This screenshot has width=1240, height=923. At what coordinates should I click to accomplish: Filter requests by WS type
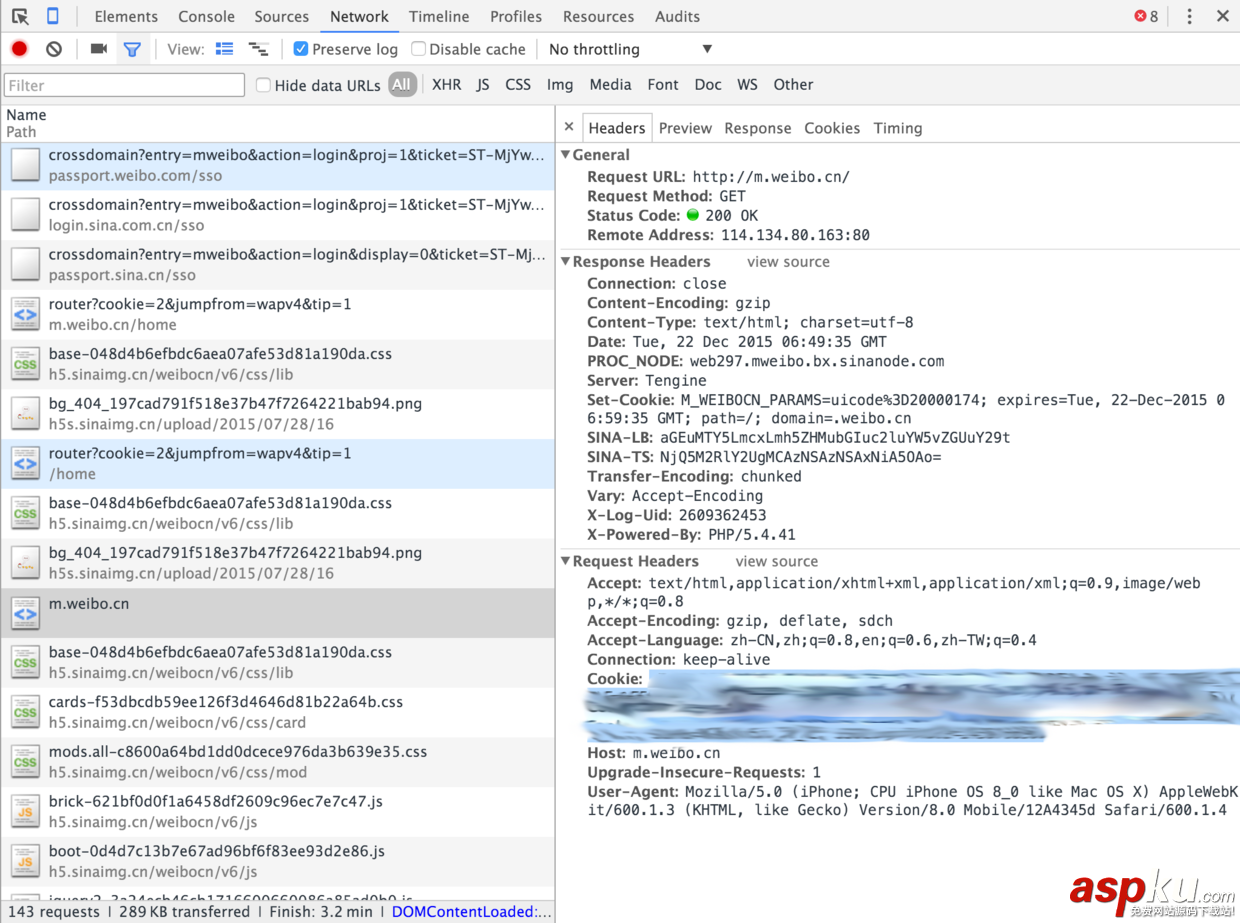point(747,85)
